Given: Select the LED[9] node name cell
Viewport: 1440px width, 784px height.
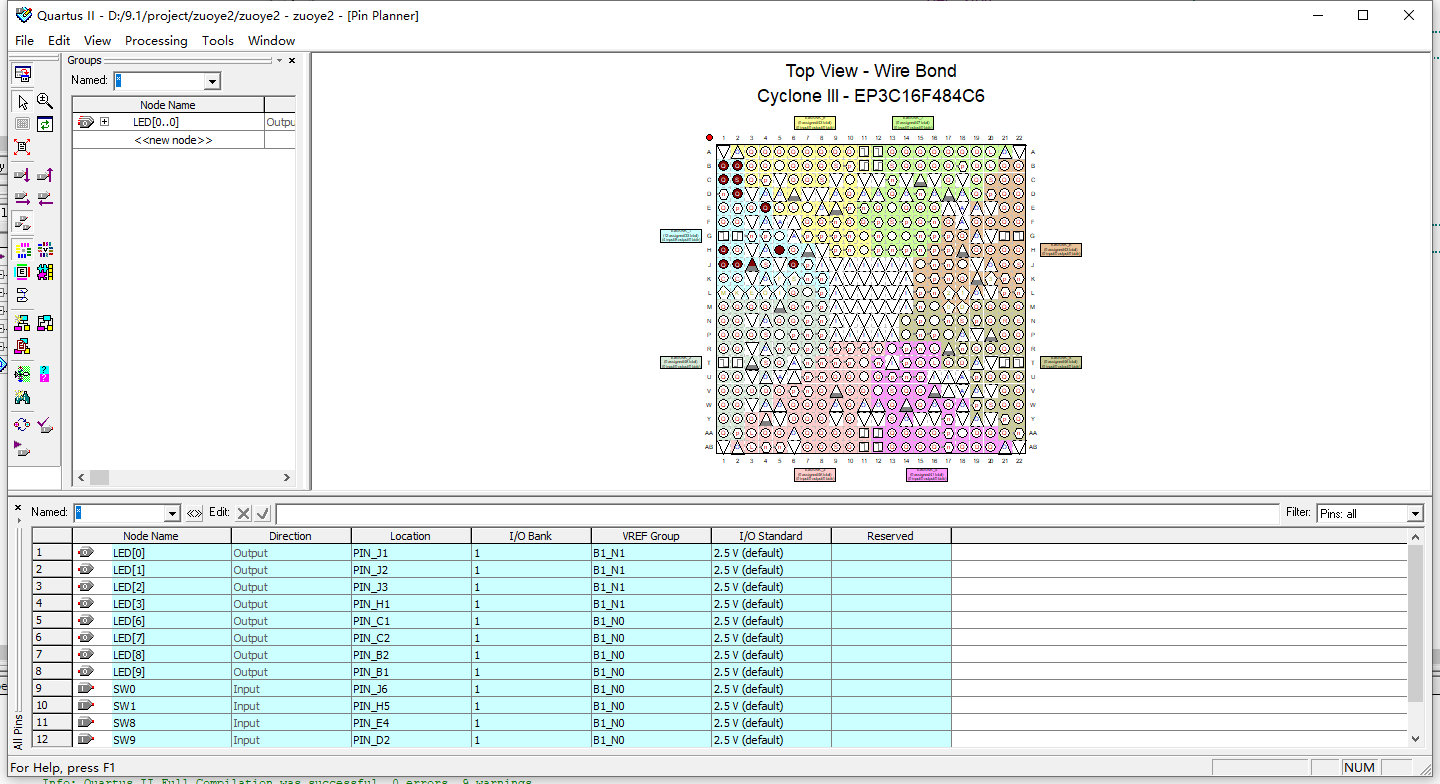Looking at the screenshot, I should tap(151, 672).
